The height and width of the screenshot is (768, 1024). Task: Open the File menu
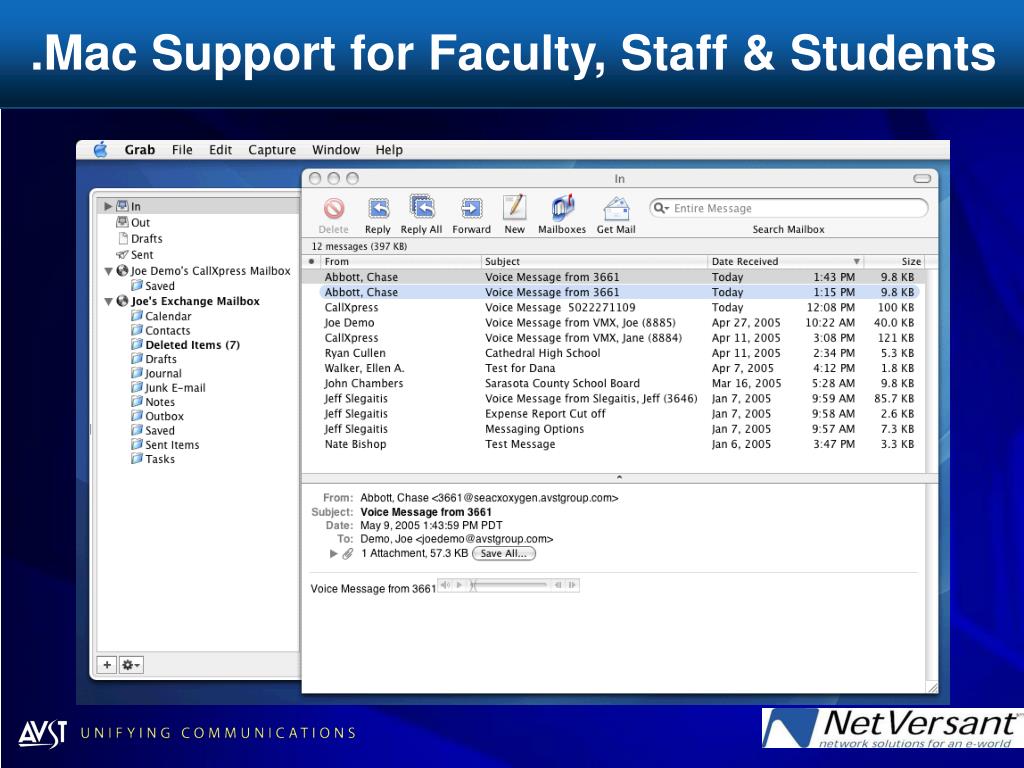coord(182,150)
